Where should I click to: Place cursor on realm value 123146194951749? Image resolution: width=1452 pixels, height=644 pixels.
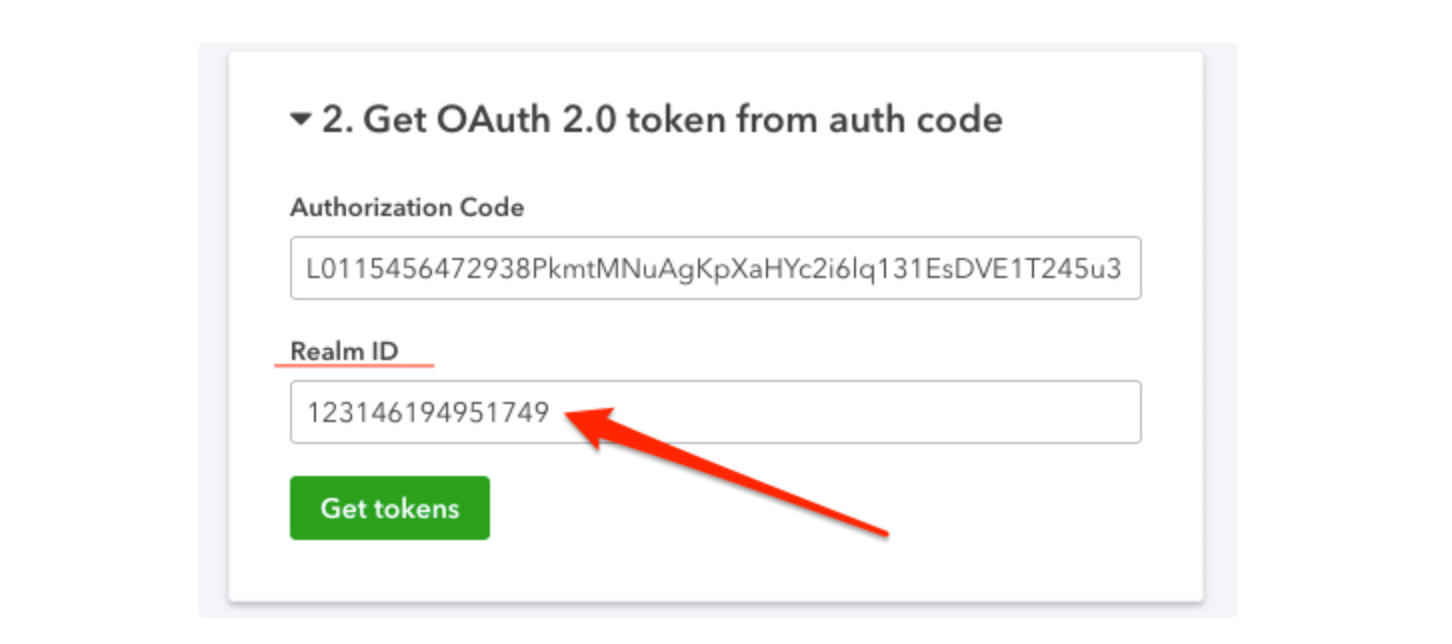click(x=428, y=412)
